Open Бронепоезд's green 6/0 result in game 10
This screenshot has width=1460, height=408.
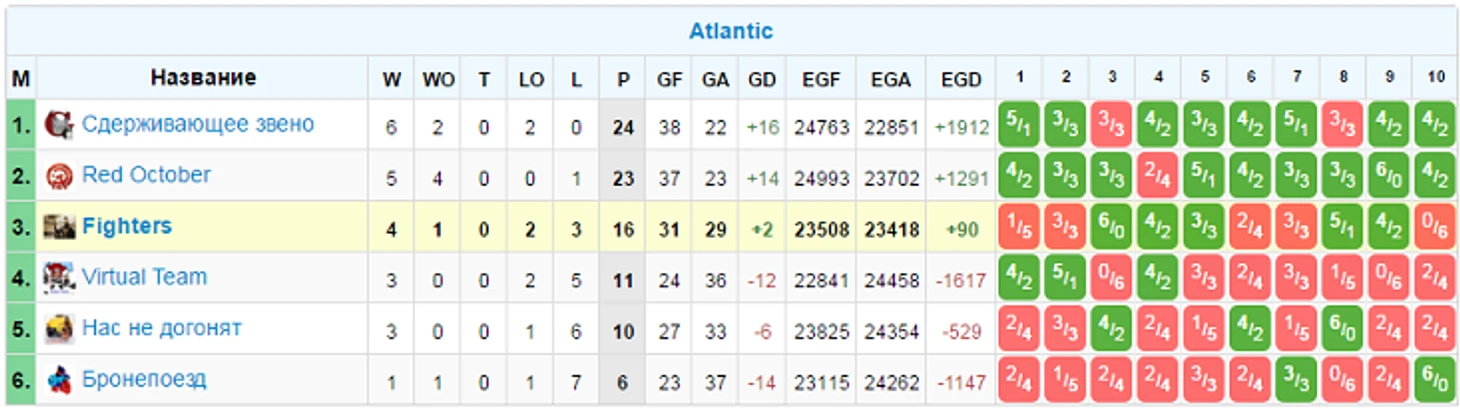1435,380
